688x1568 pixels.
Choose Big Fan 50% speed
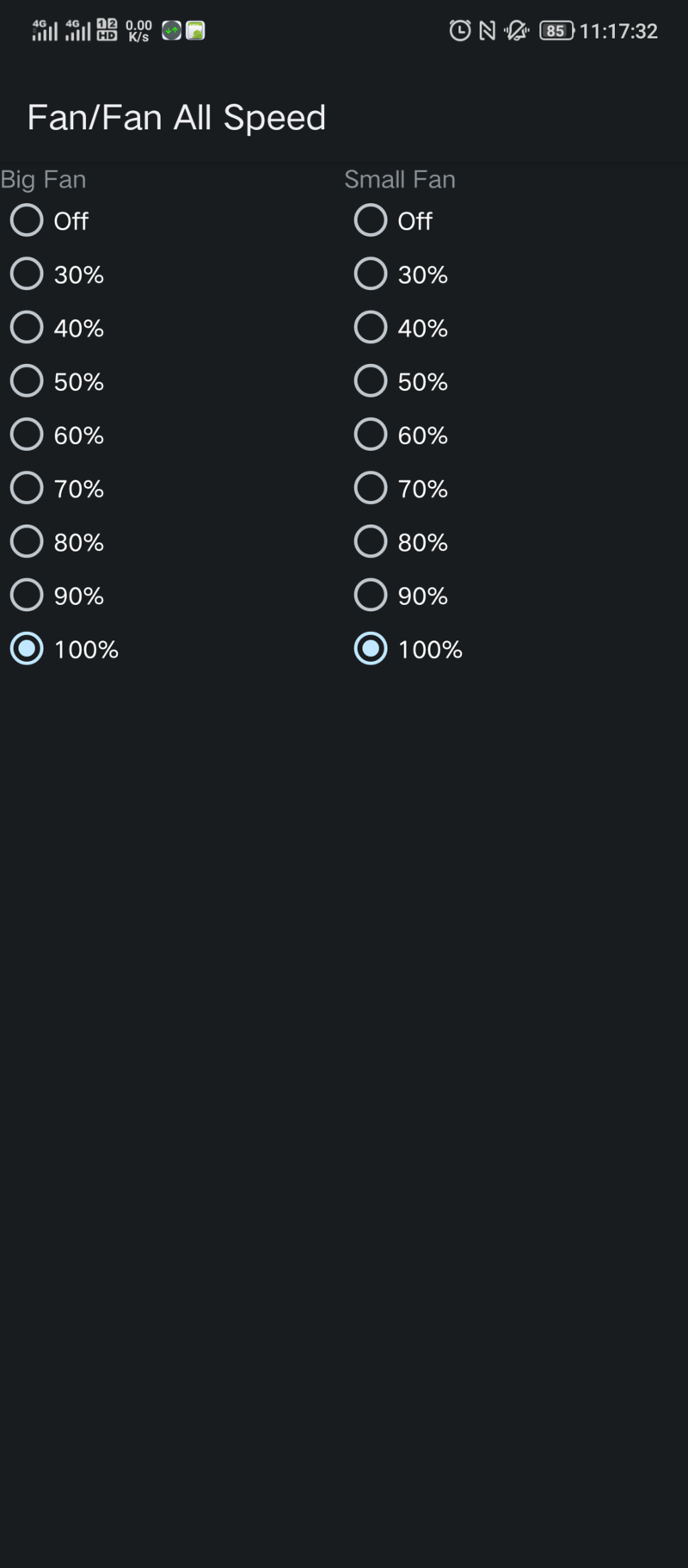(x=27, y=380)
